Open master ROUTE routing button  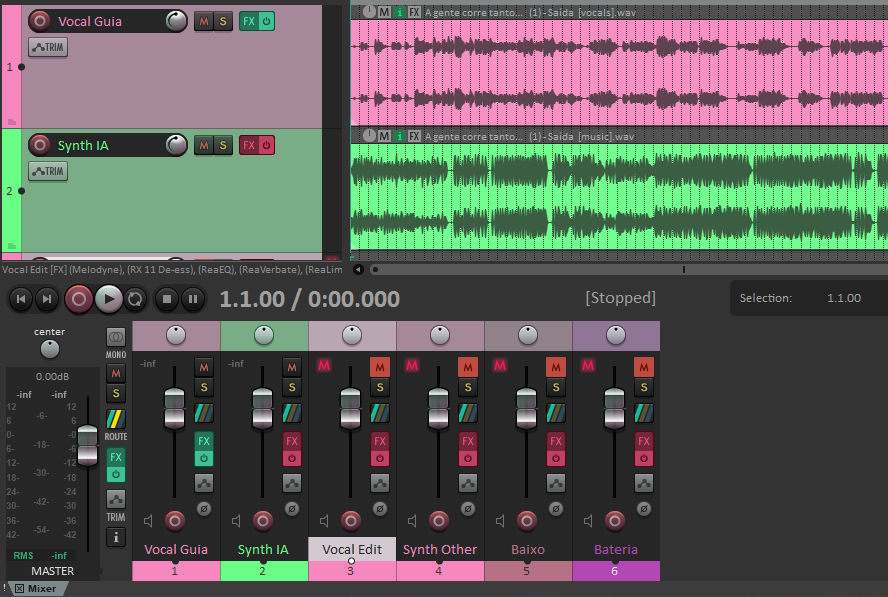(x=116, y=419)
